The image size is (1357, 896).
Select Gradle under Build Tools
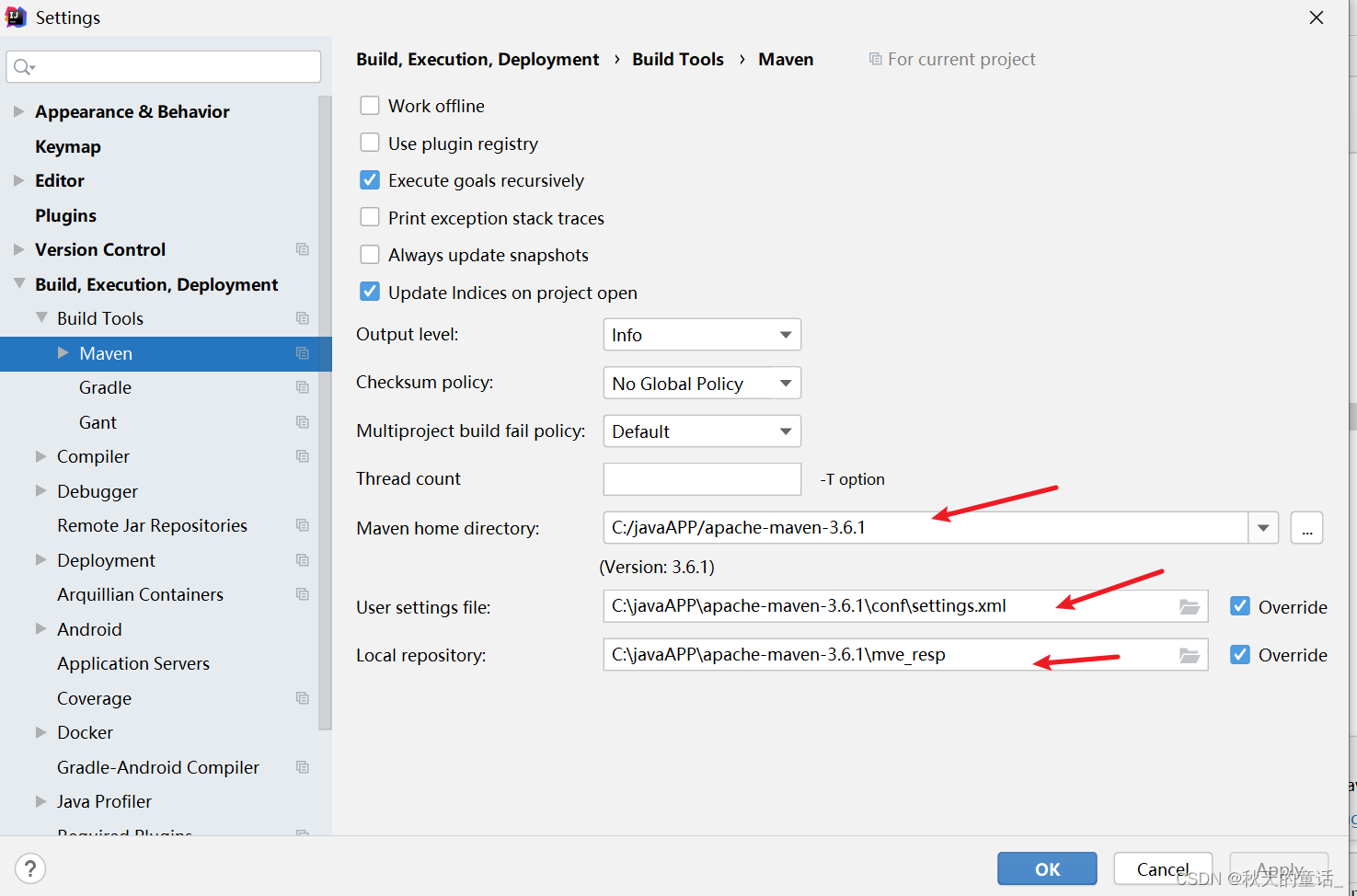tap(105, 387)
